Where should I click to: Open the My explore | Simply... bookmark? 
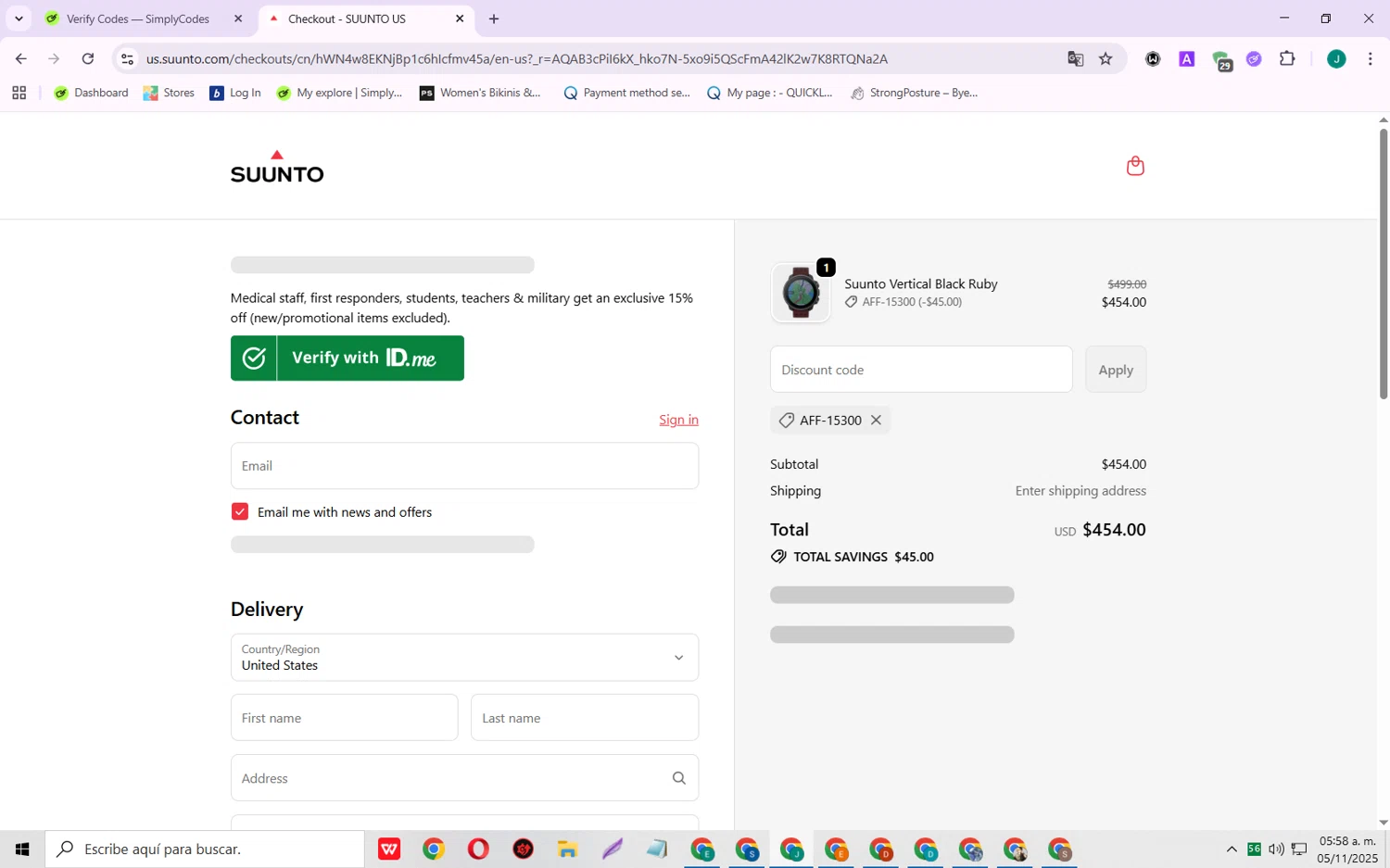339,93
